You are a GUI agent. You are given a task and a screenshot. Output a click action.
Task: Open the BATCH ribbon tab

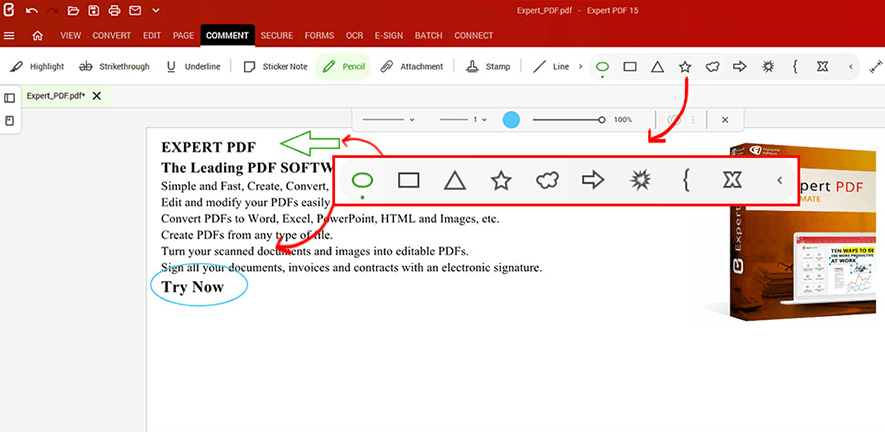pos(429,36)
